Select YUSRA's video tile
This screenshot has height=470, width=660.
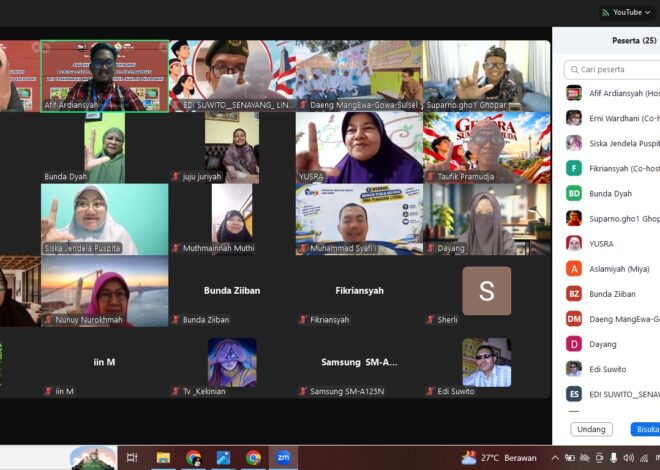pos(359,148)
